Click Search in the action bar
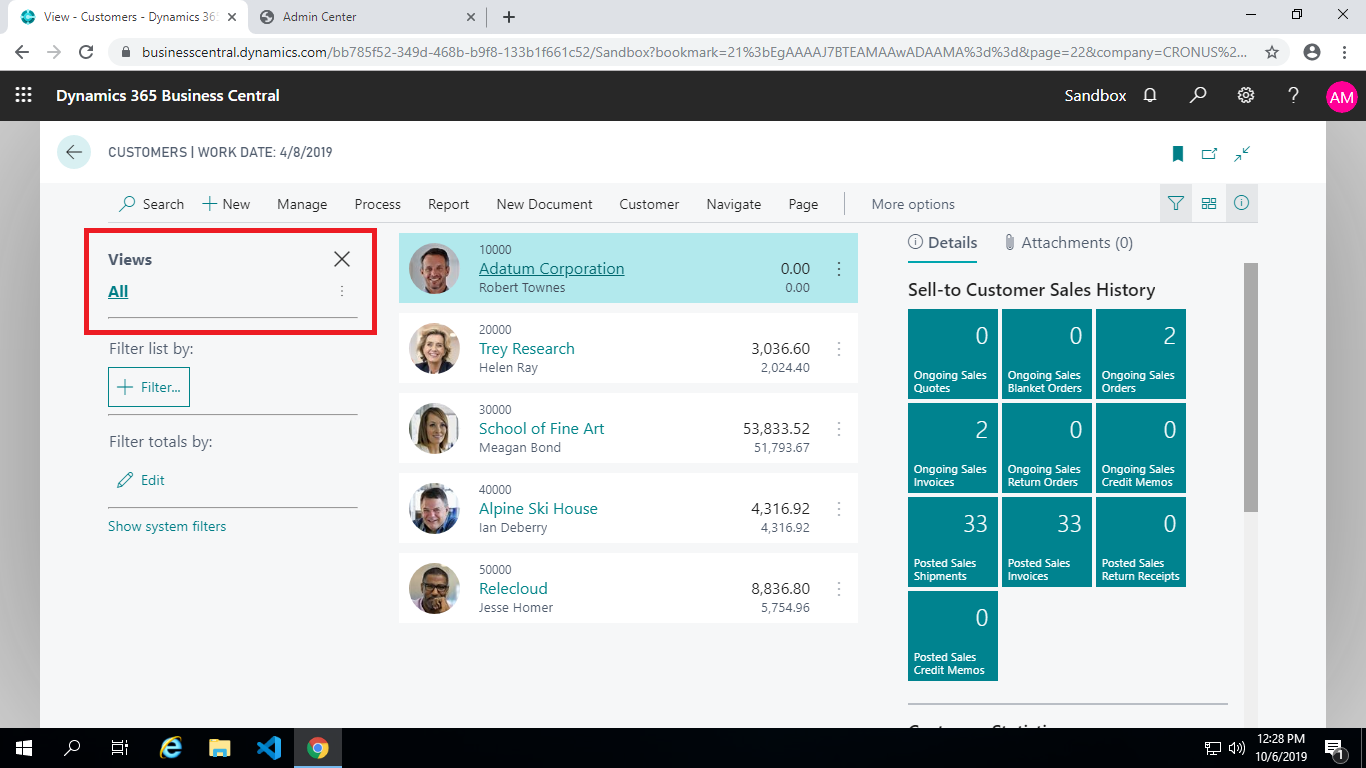 tap(152, 204)
